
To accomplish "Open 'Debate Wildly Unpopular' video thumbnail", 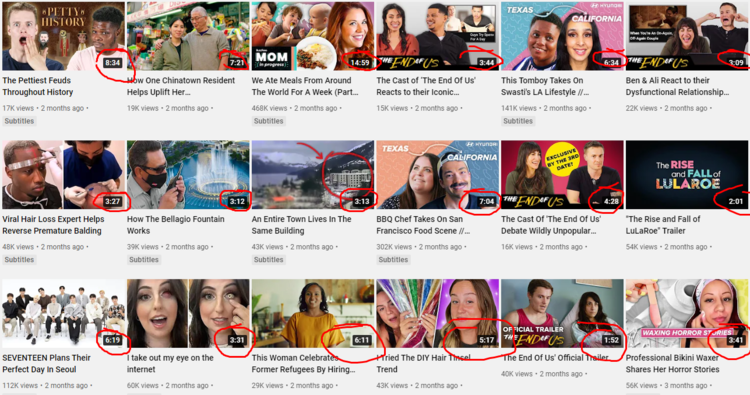I will point(562,175).
